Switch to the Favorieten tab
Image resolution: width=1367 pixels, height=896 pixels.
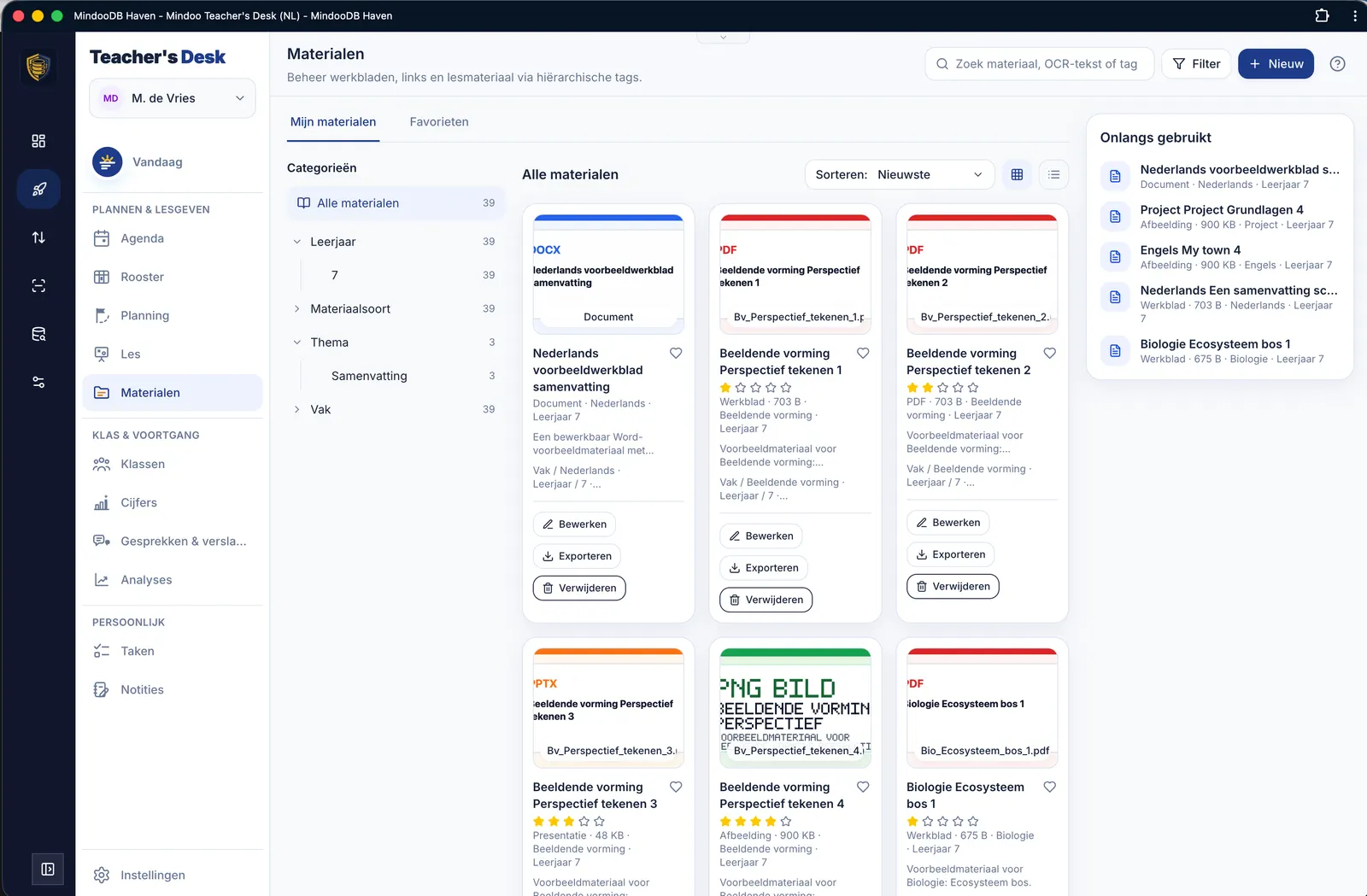point(439,122)
